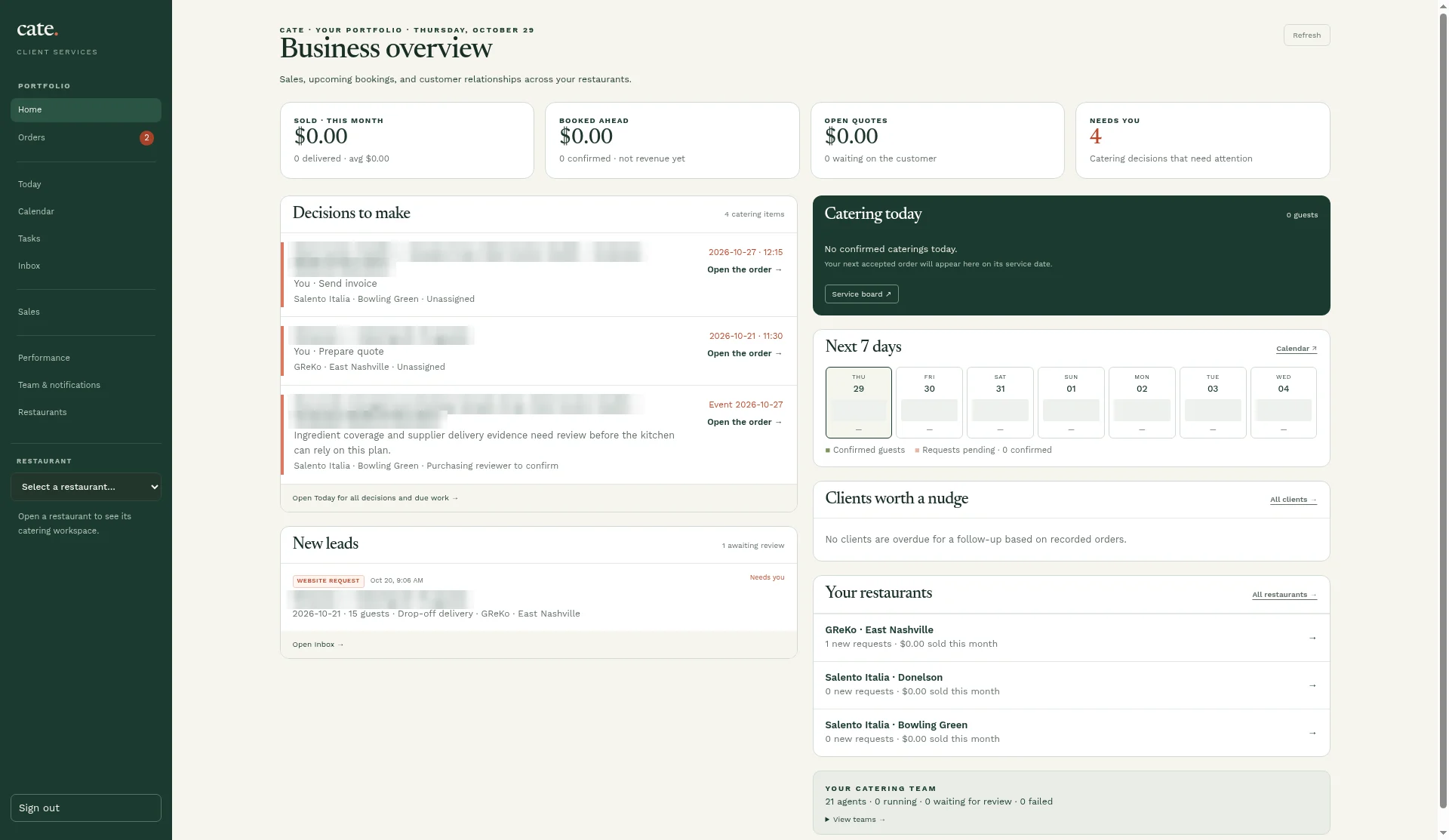
Task: Open the order for Send invoice decision
Action: [744, 269]
